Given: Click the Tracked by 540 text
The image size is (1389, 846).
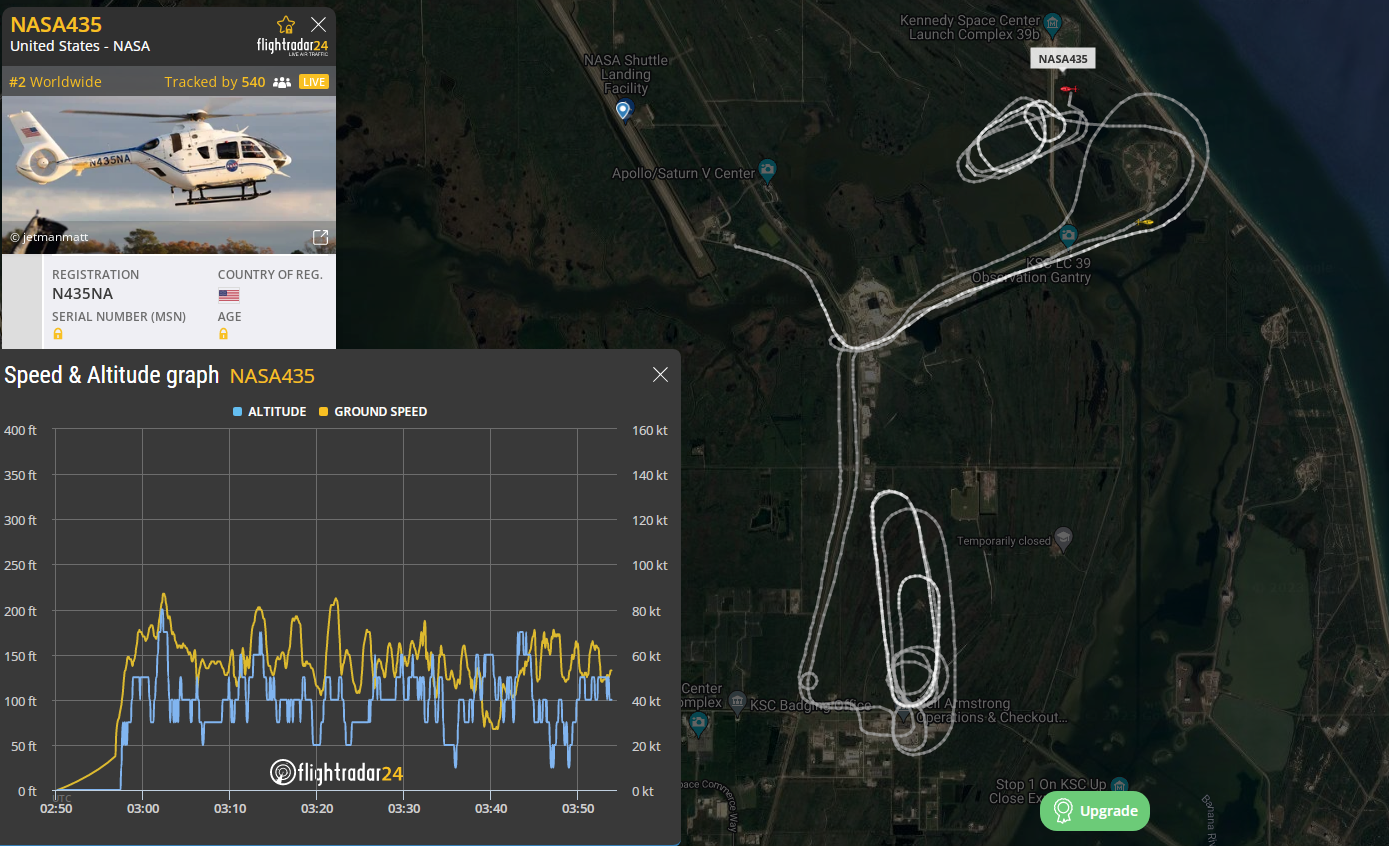Looking at the screenshot, I should coord(215,82).
